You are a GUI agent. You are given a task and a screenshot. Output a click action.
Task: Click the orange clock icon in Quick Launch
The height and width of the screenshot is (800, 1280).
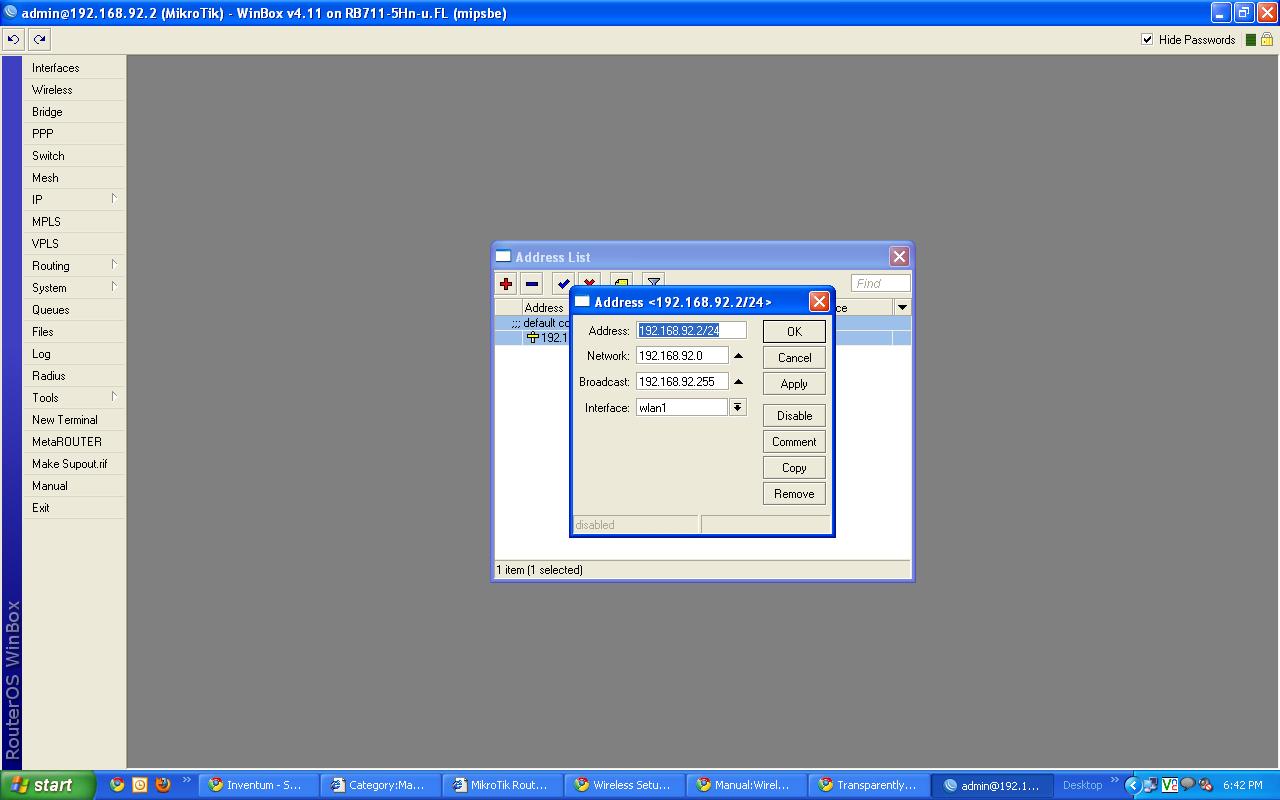click(x=140, y=785)
